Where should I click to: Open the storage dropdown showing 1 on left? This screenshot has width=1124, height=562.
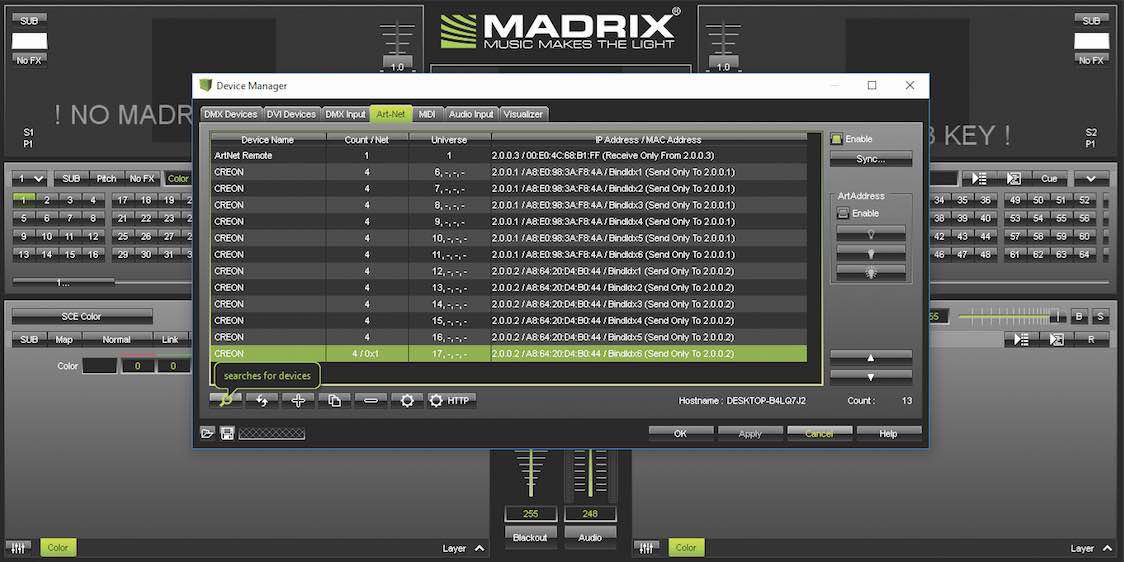click(31, 178)
